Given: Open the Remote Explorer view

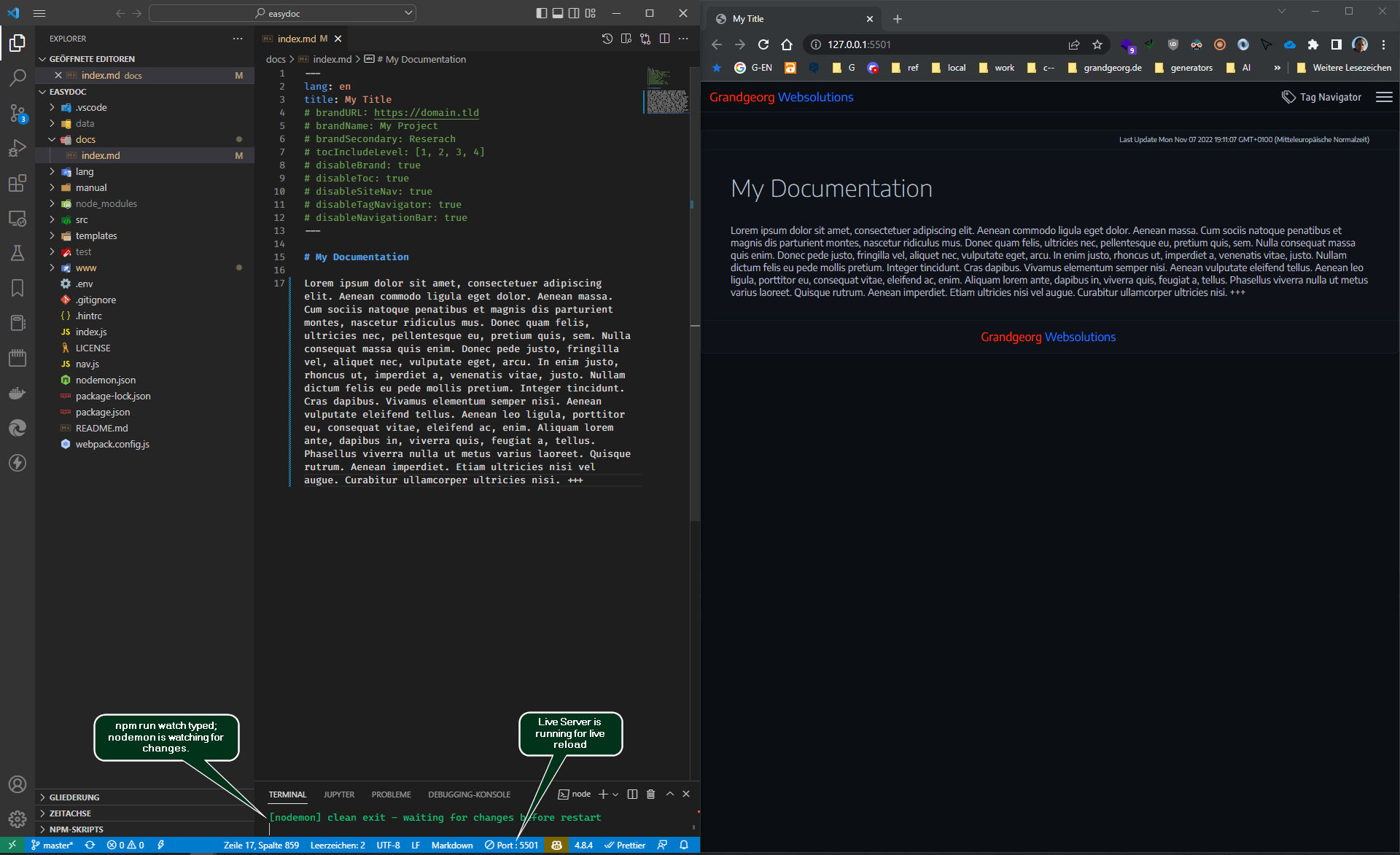Looking at the screenshot, I should point(17,218).
